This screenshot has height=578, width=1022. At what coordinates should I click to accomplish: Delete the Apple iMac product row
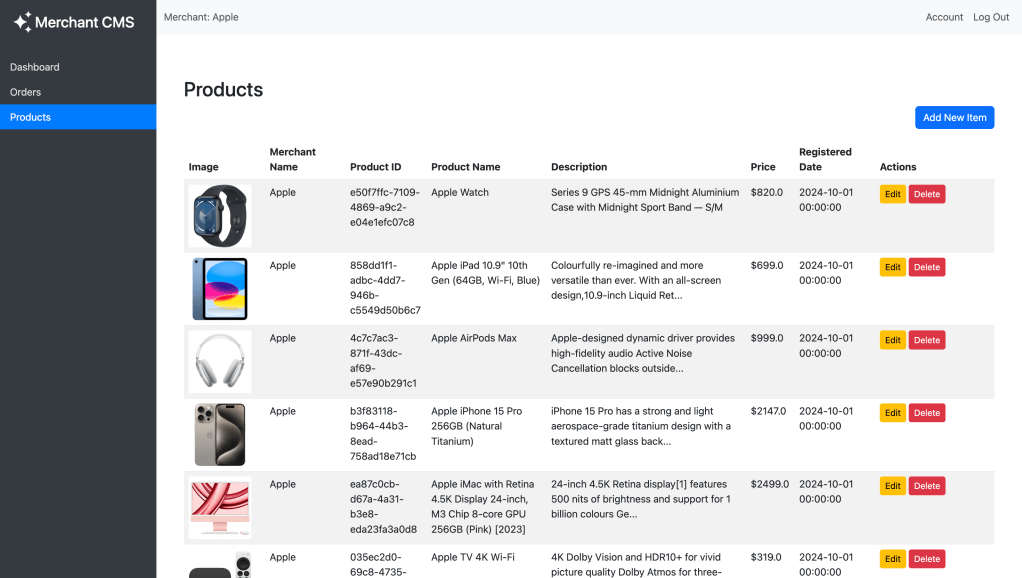(926, 486)
